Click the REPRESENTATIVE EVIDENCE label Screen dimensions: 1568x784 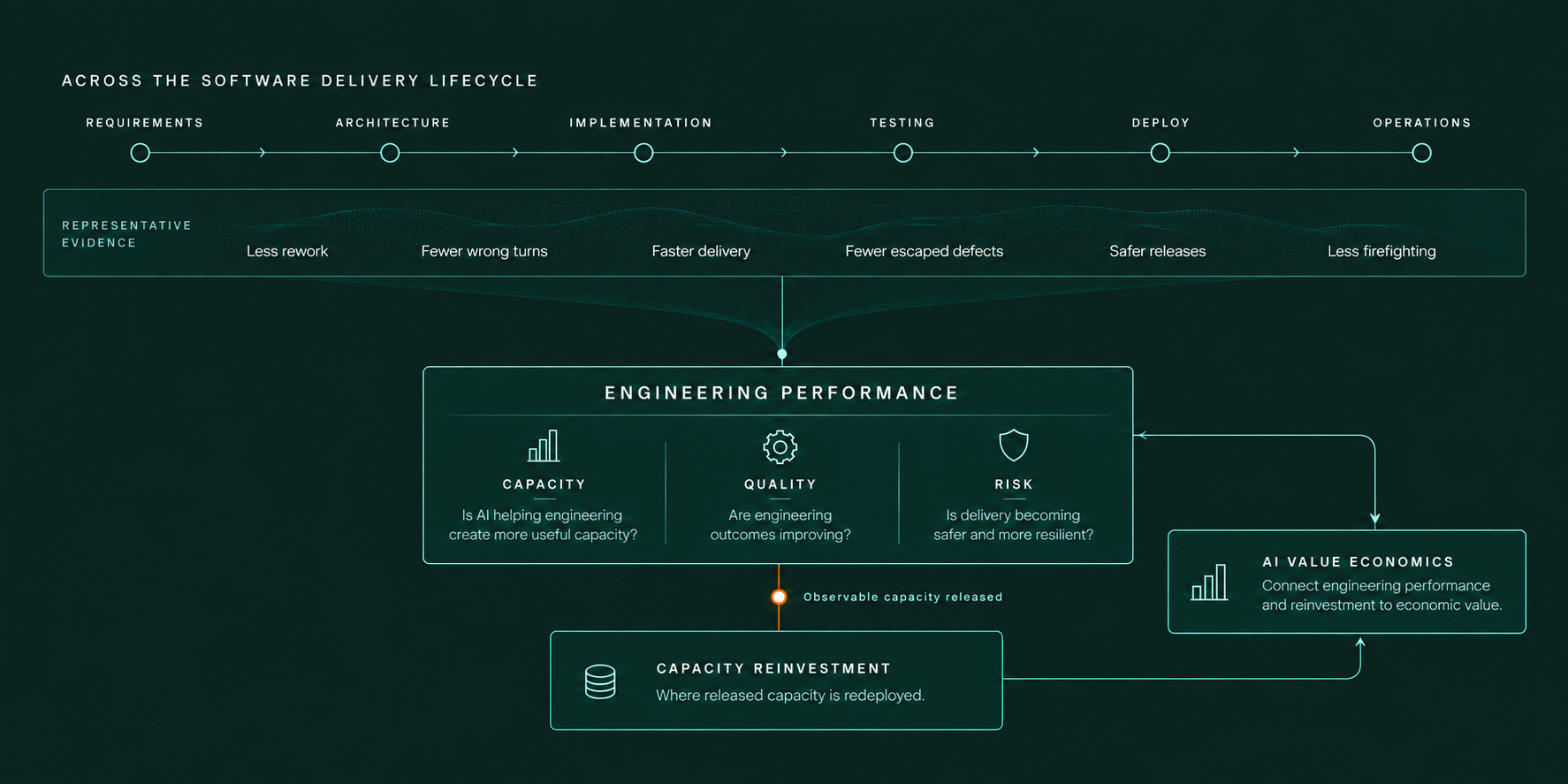tap(127, 234)
